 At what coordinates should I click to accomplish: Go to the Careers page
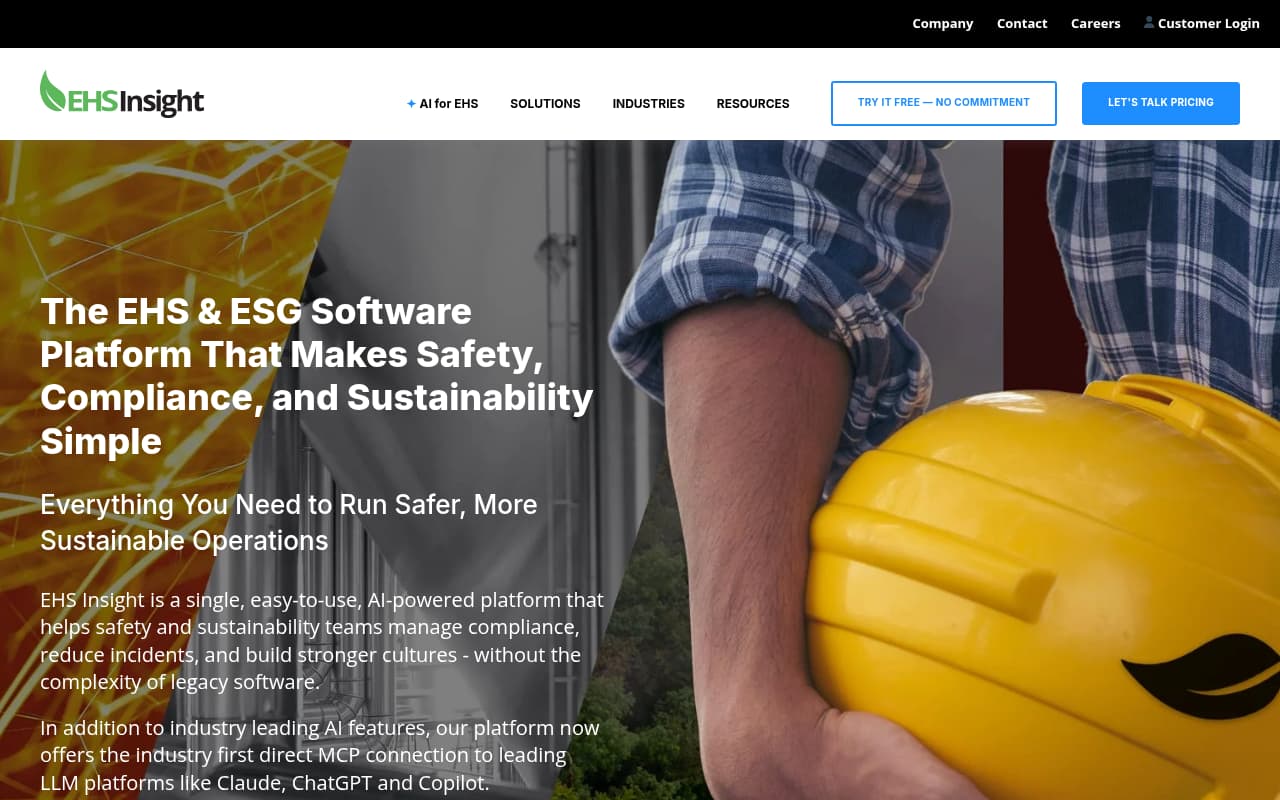1095,23
